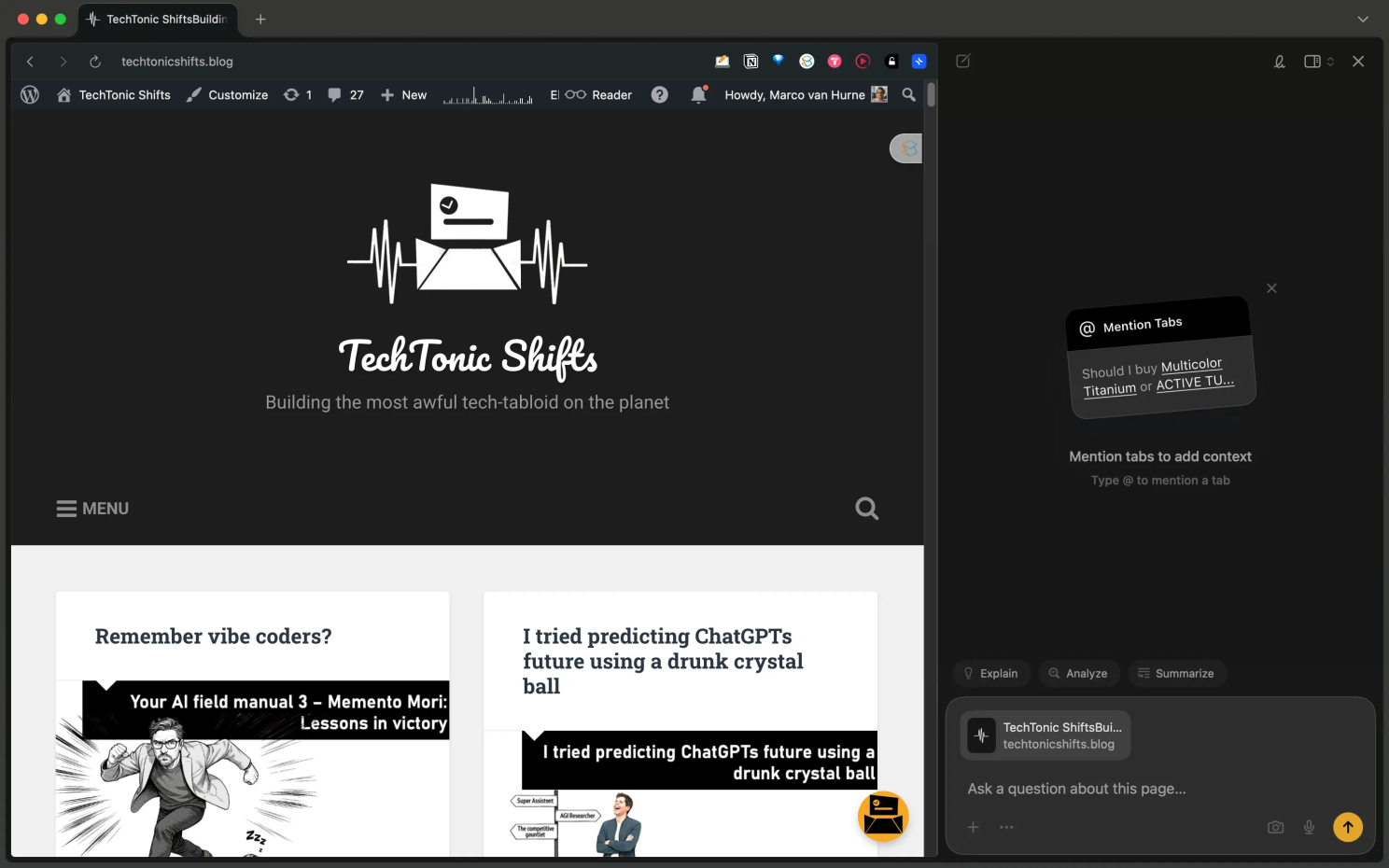Click the WordPress logo in admin bar
1389x868 pixels.
click(30, 94)
